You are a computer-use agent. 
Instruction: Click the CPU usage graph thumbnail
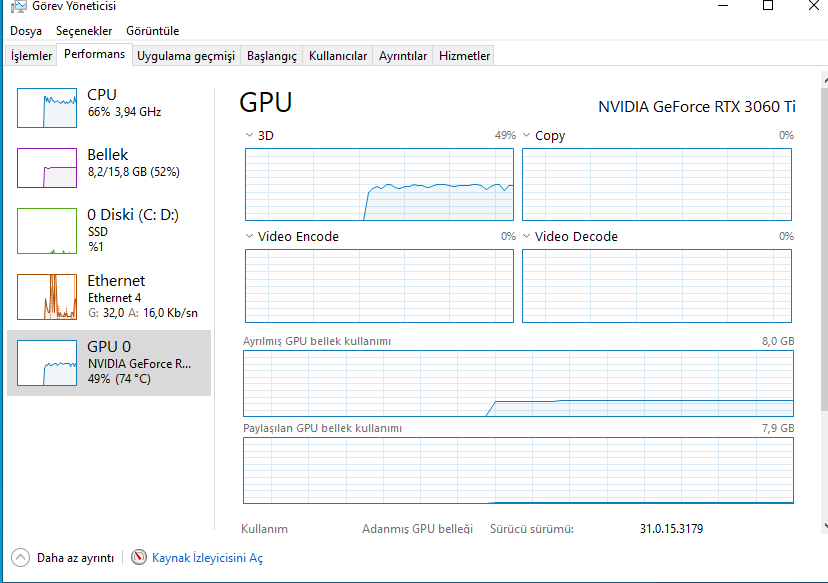(47, 107)
